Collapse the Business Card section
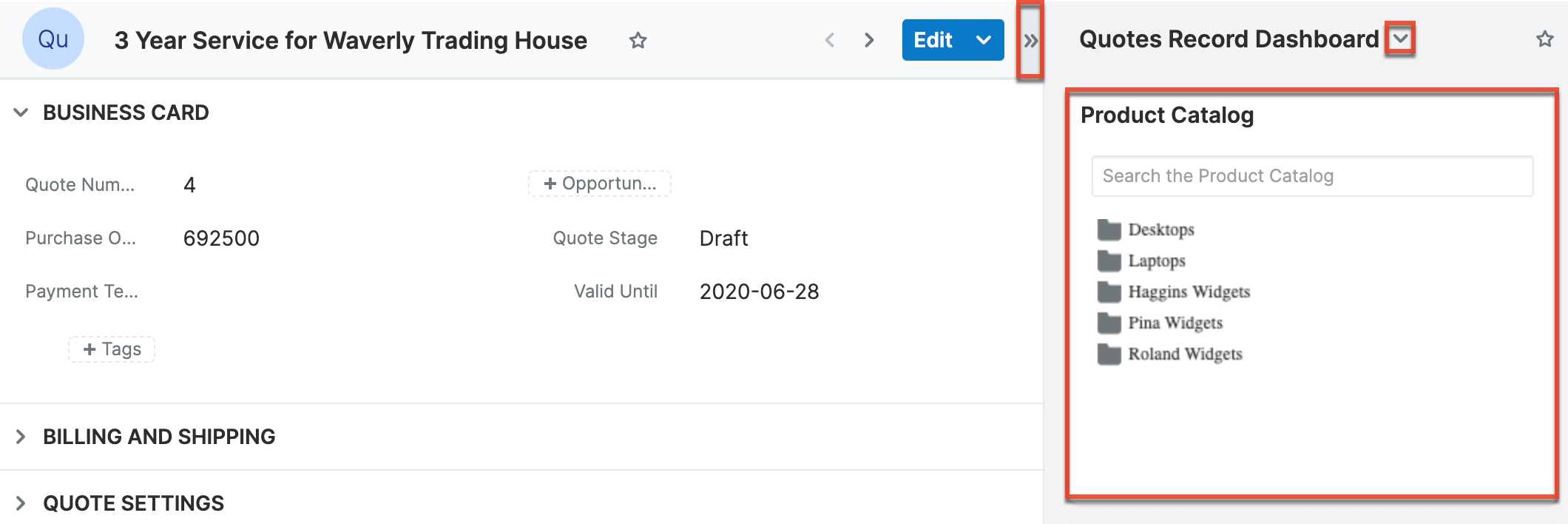 click(x=21, y=112)
